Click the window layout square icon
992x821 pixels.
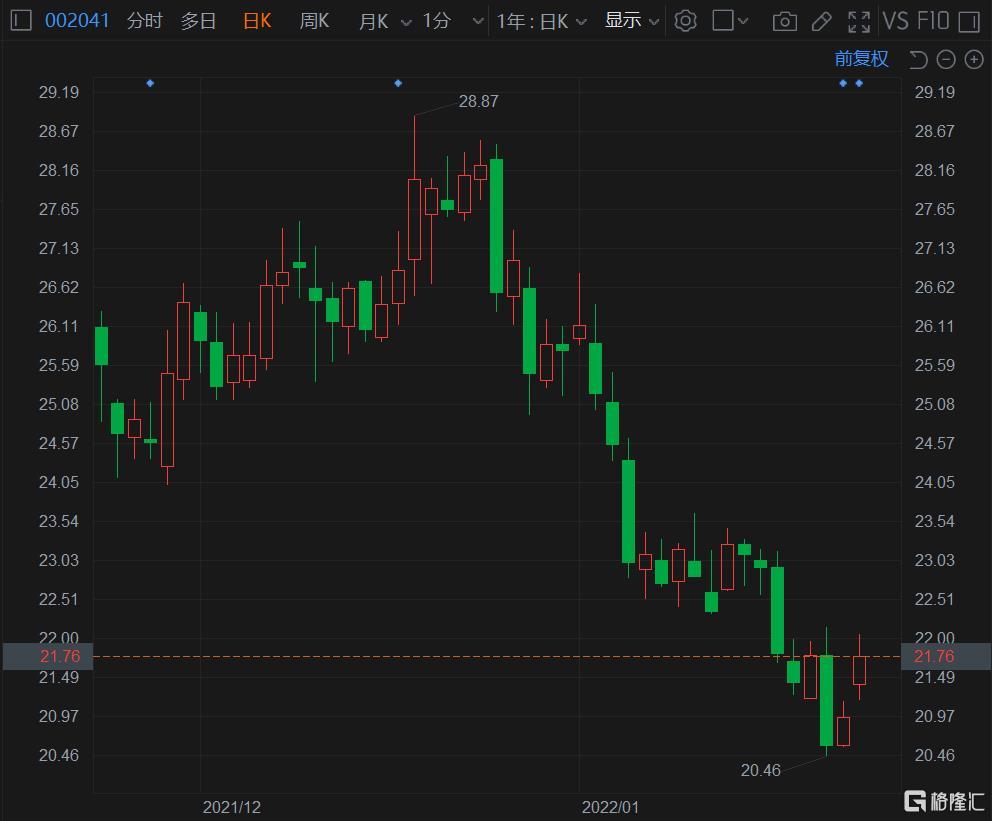[722, 20]
